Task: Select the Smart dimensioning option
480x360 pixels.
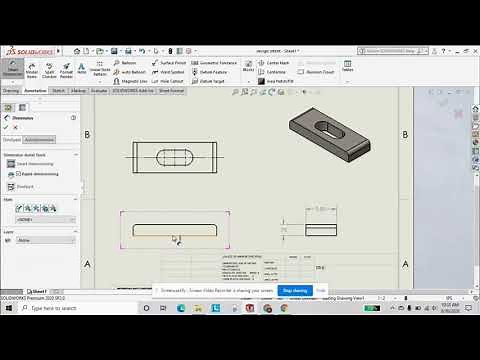Action: [x=30, y=164]
